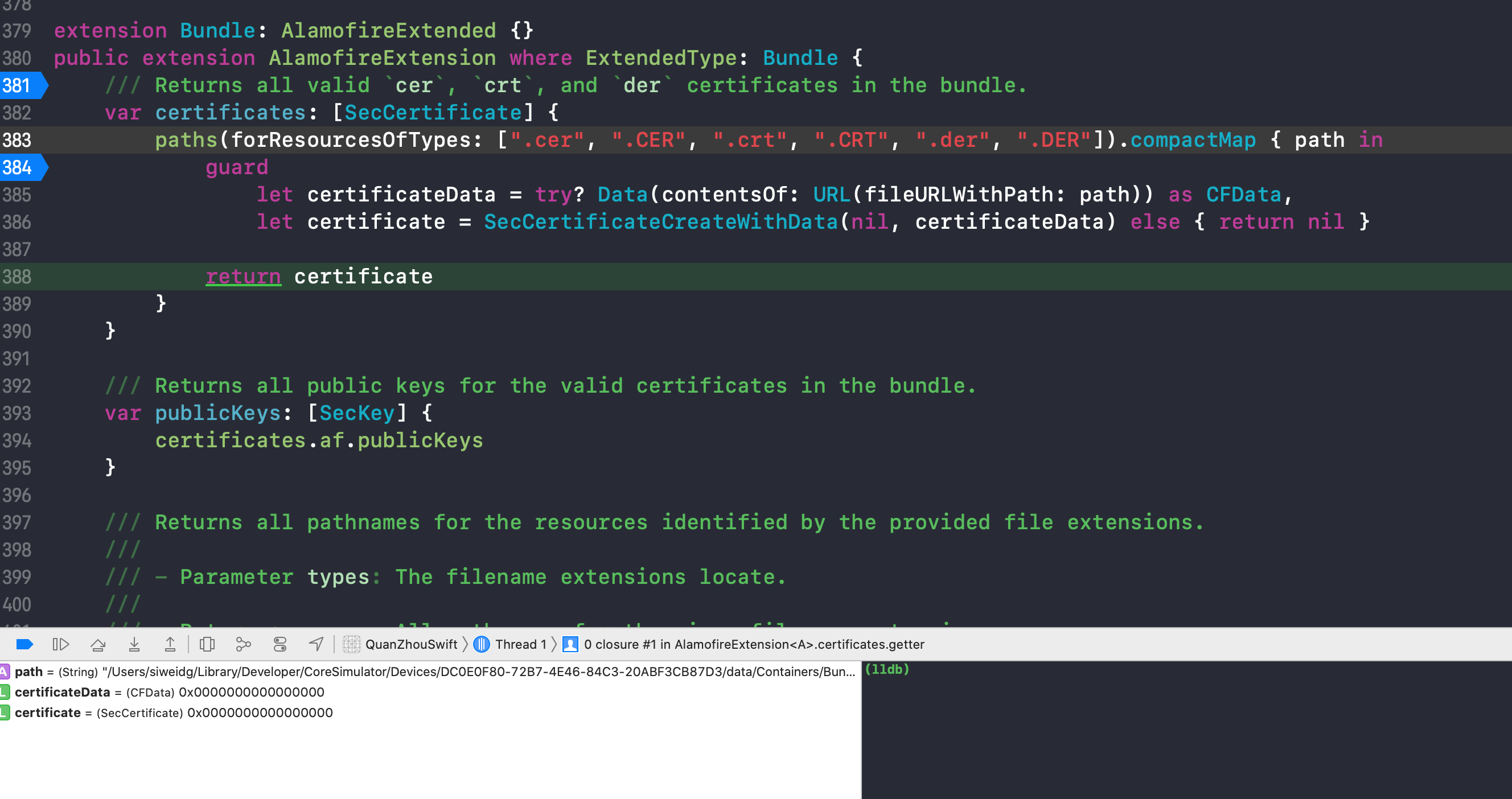The image size is (1512, 799).
Task: Click the Continue program execution icon
Action: [x=60, y=644]
